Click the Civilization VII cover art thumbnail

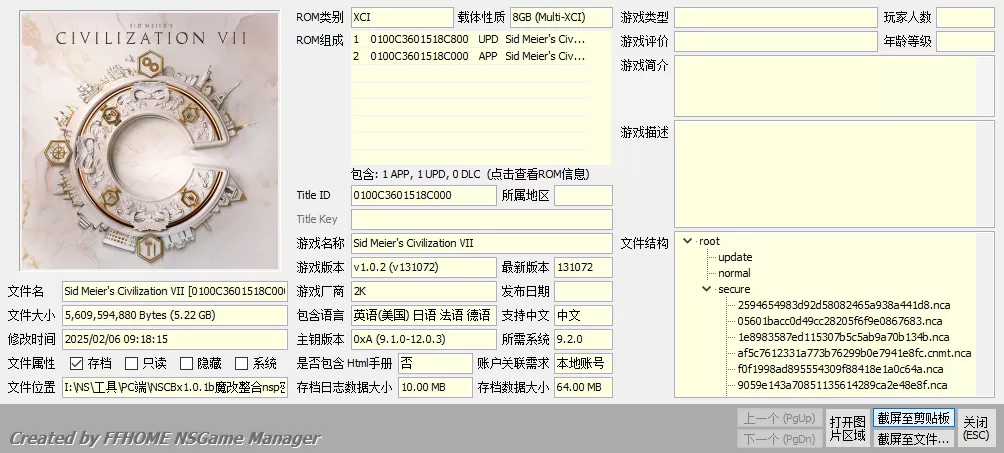pos(150,140)
